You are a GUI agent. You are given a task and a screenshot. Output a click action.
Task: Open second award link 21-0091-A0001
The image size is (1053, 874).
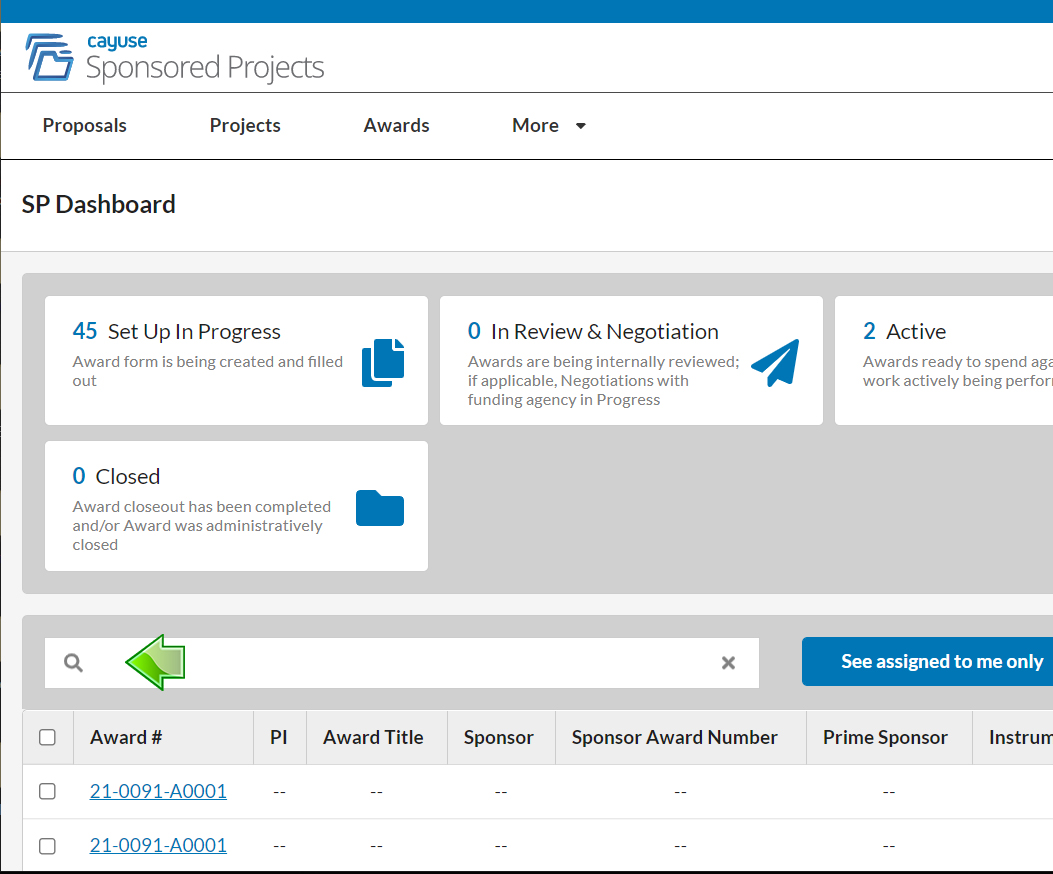coord(158,845)
